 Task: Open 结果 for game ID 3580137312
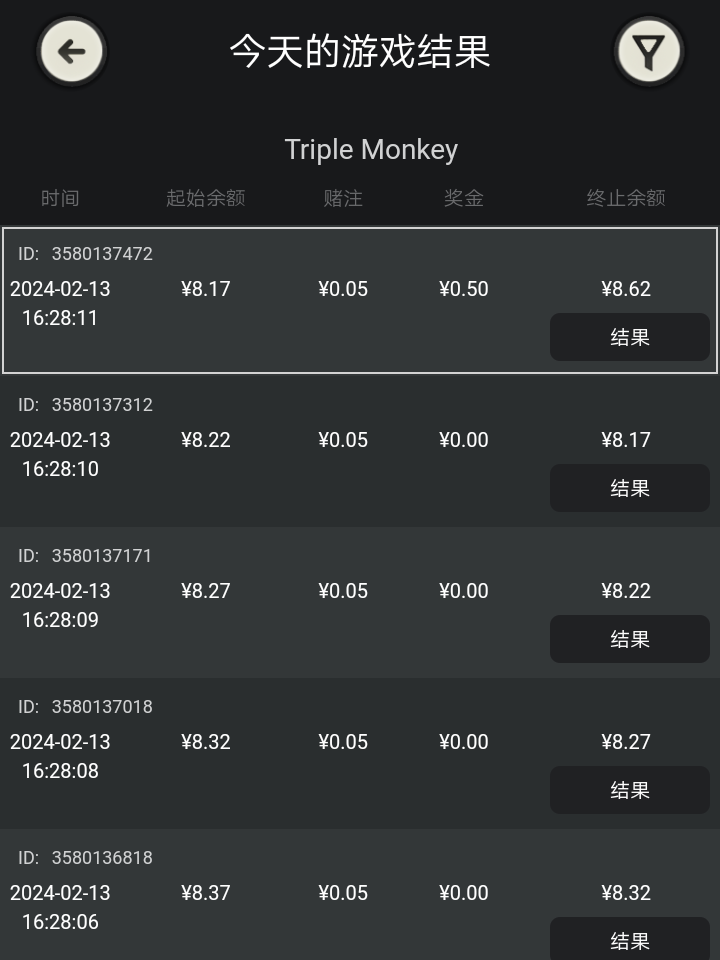tap(629, 488)
